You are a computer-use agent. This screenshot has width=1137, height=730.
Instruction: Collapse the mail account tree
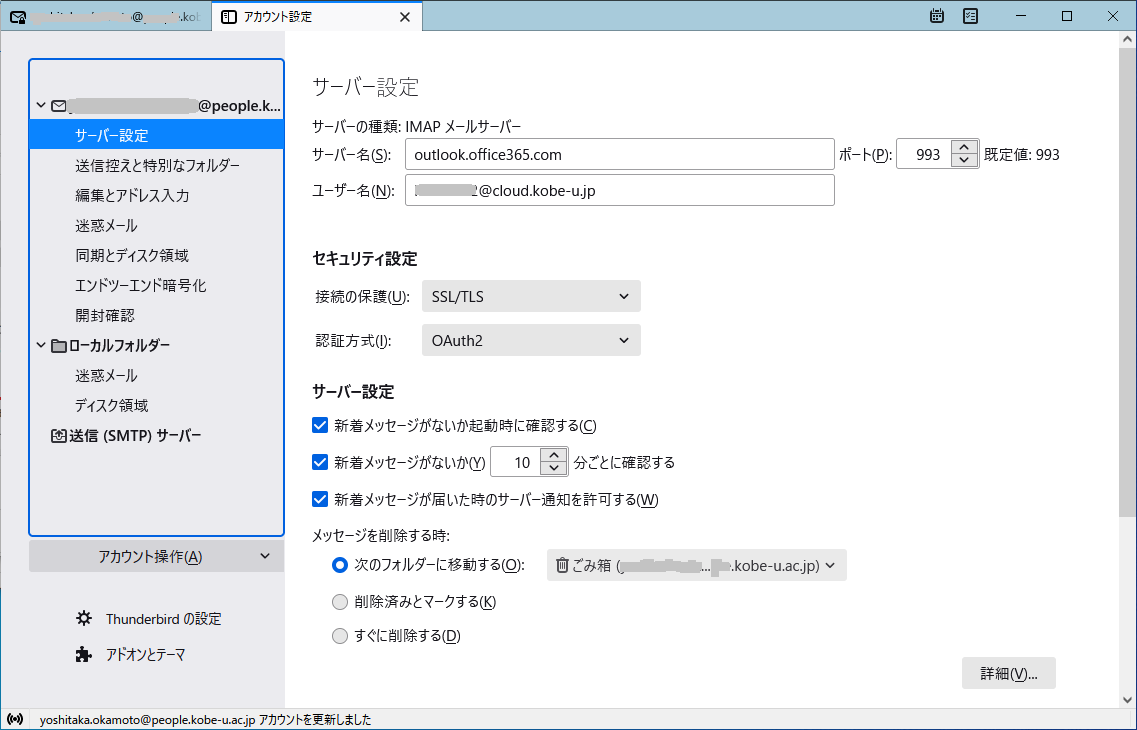pos(41,106)
